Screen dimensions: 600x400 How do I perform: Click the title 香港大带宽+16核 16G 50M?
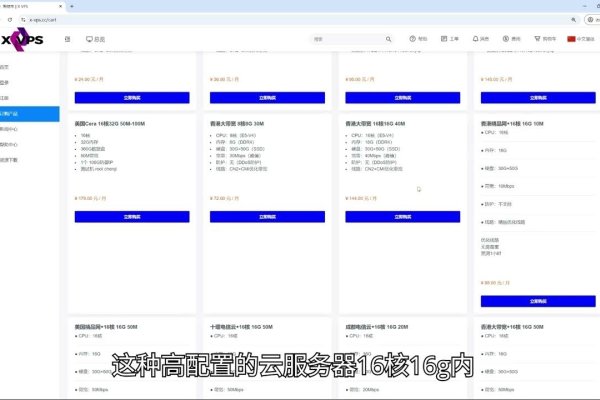pyautogui.click(x=512, y=327)
